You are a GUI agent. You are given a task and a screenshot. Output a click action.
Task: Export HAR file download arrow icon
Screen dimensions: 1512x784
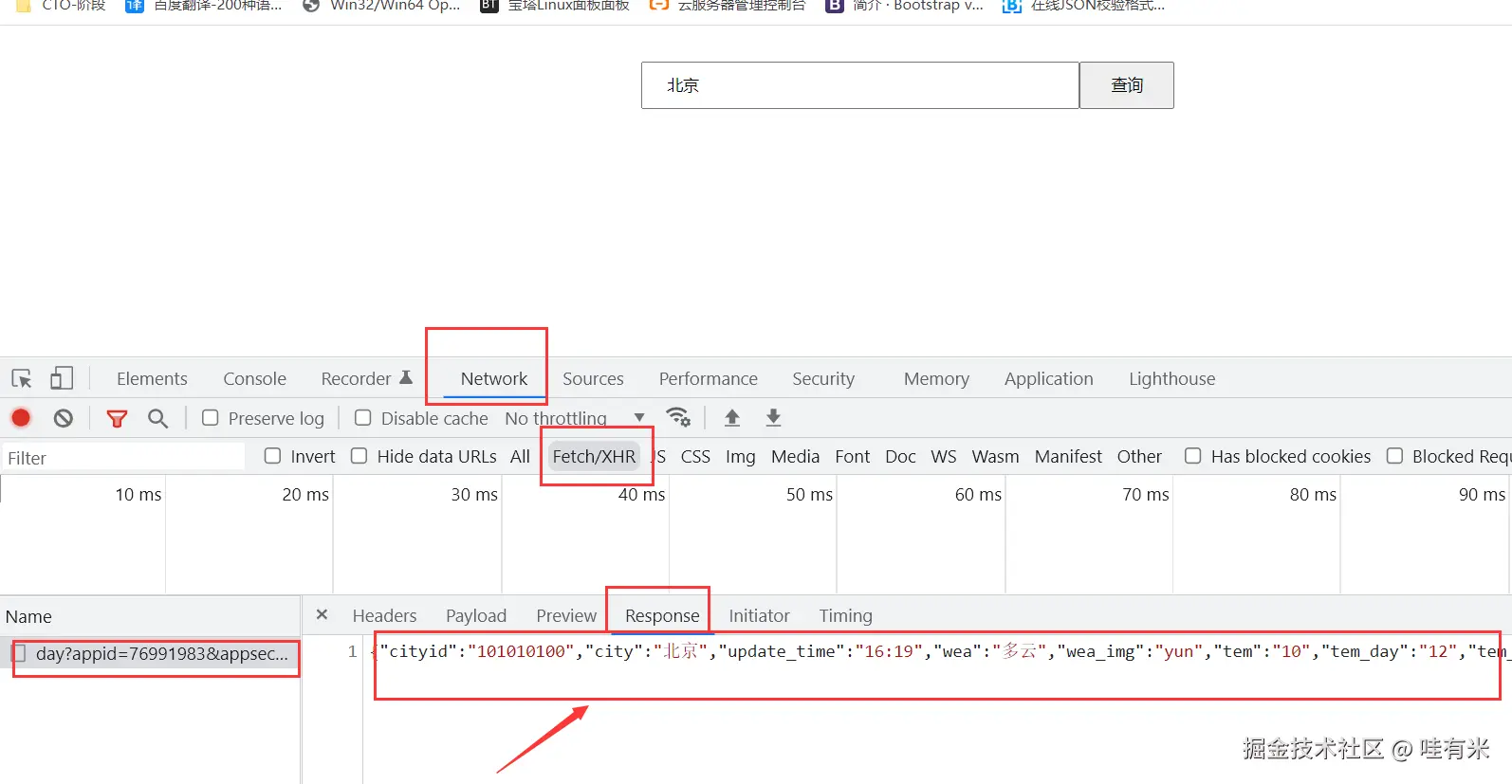(x=774, y=417)
